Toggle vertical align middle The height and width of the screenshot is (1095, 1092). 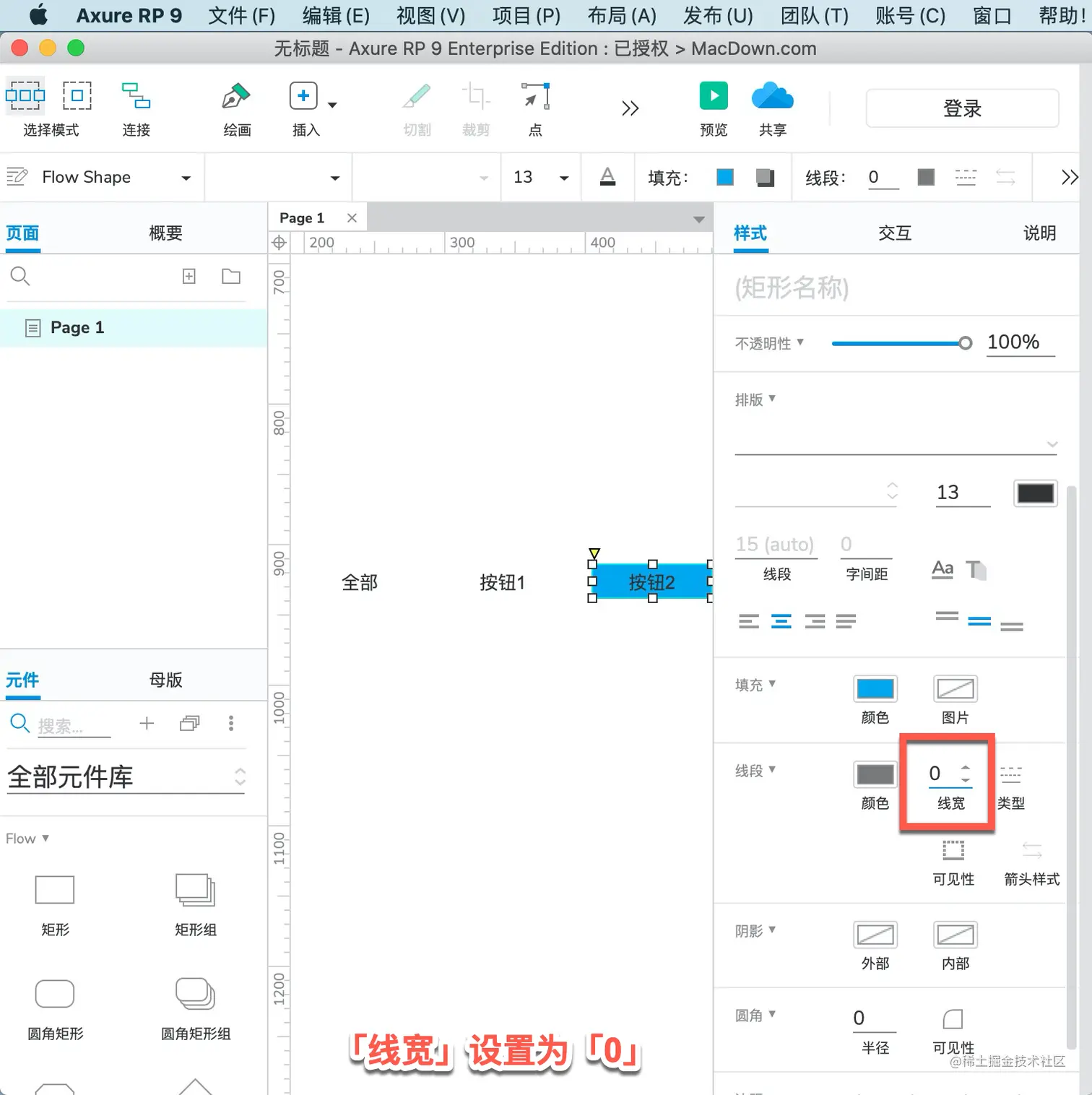[979, 621]
